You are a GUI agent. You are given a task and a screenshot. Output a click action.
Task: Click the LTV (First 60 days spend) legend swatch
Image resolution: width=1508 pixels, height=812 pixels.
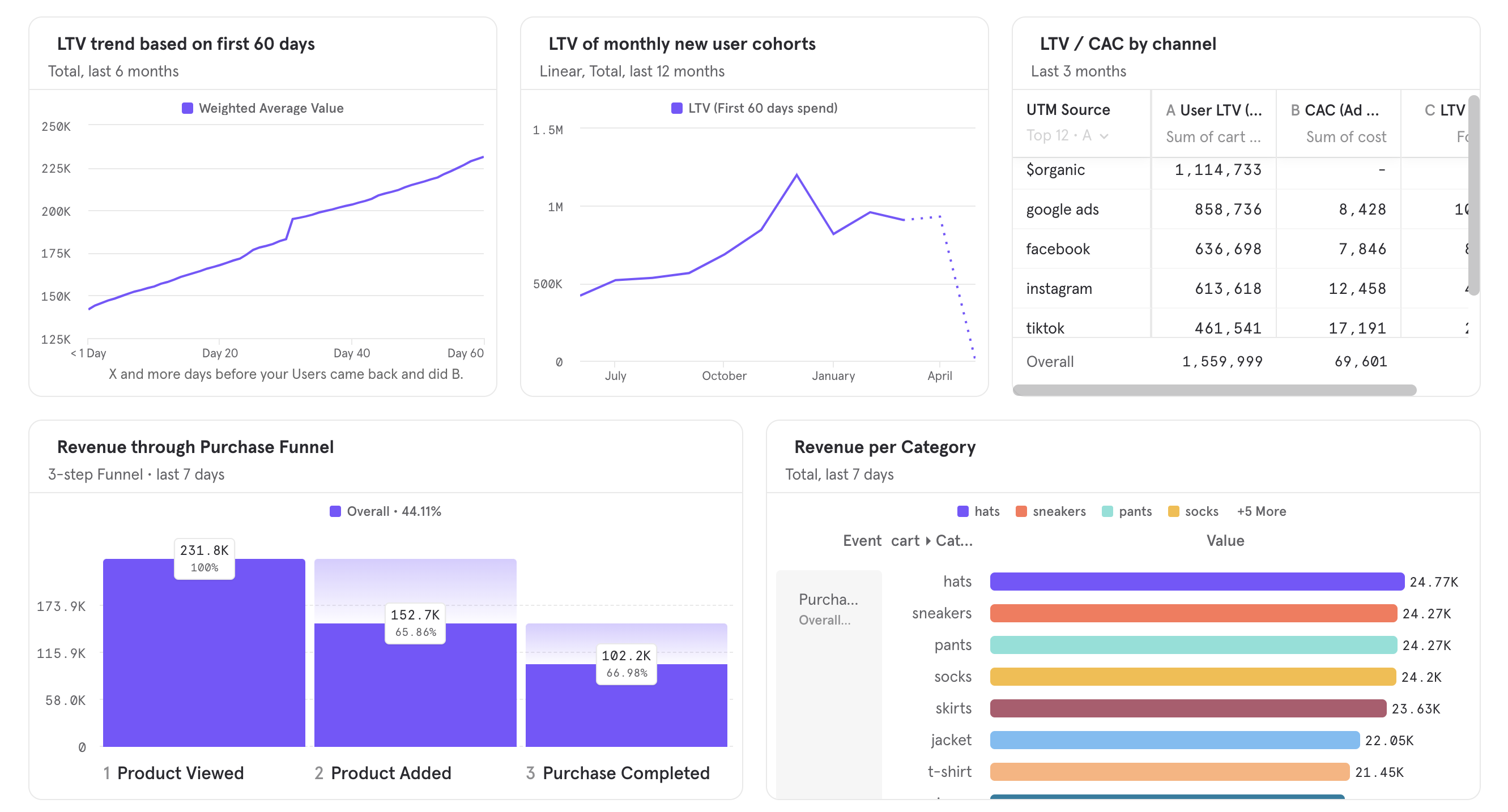pos(677,108)
